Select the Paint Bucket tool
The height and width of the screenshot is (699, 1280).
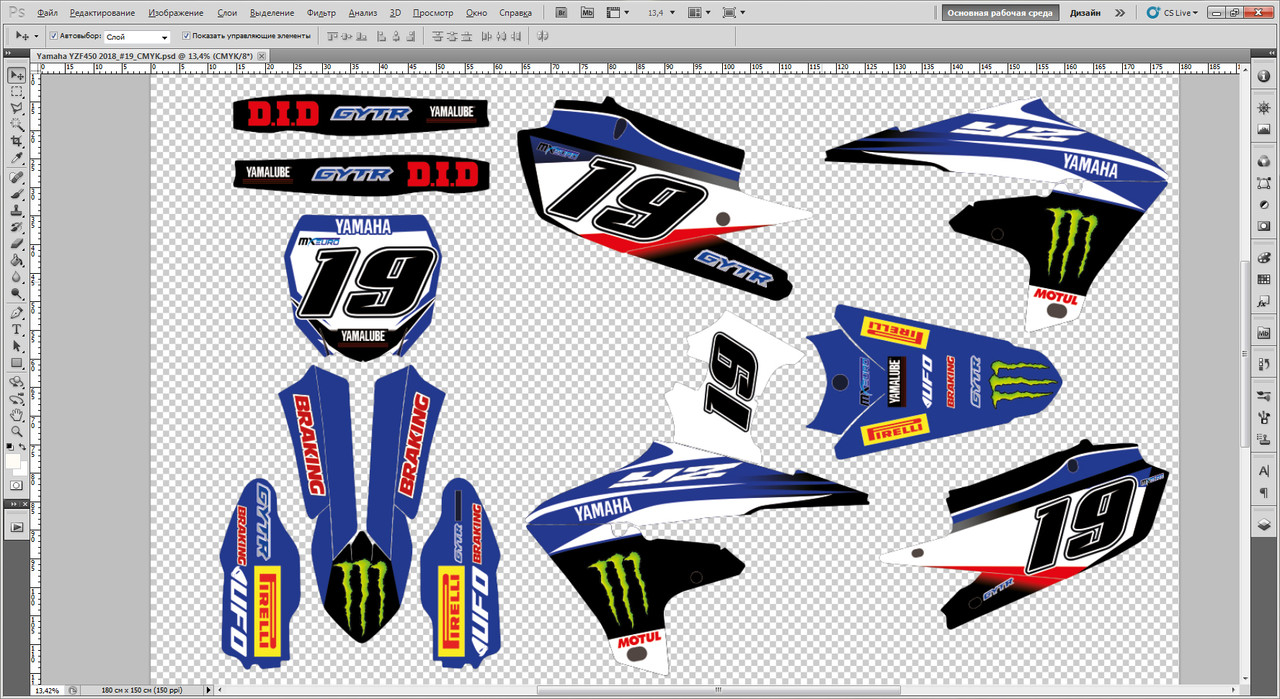click(17, 261)
